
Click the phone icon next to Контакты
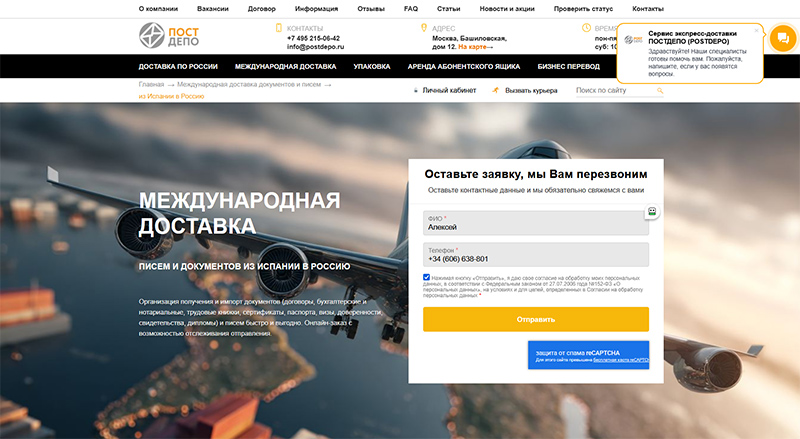point(278,28)
